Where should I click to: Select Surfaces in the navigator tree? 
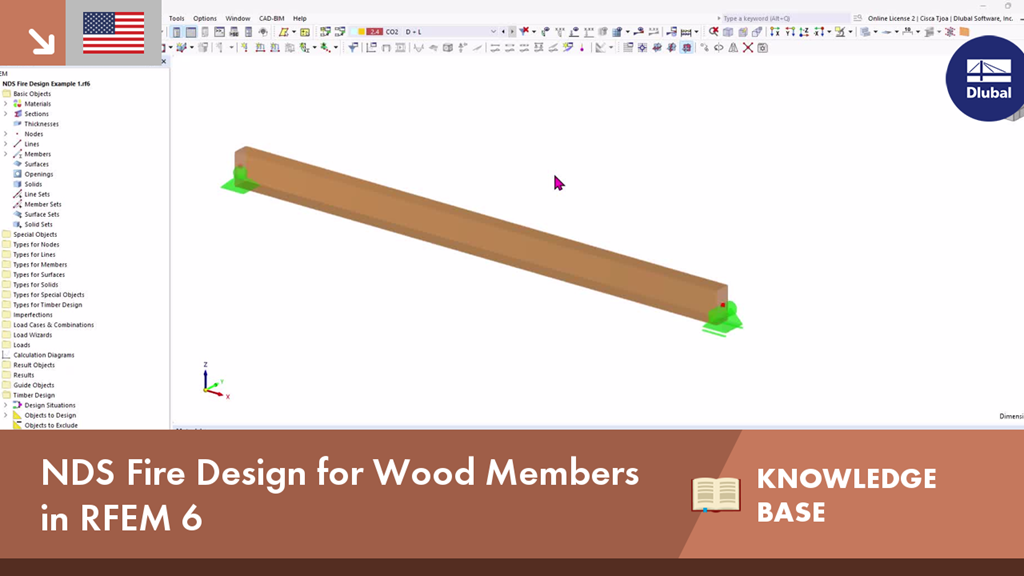coord(37,164)
